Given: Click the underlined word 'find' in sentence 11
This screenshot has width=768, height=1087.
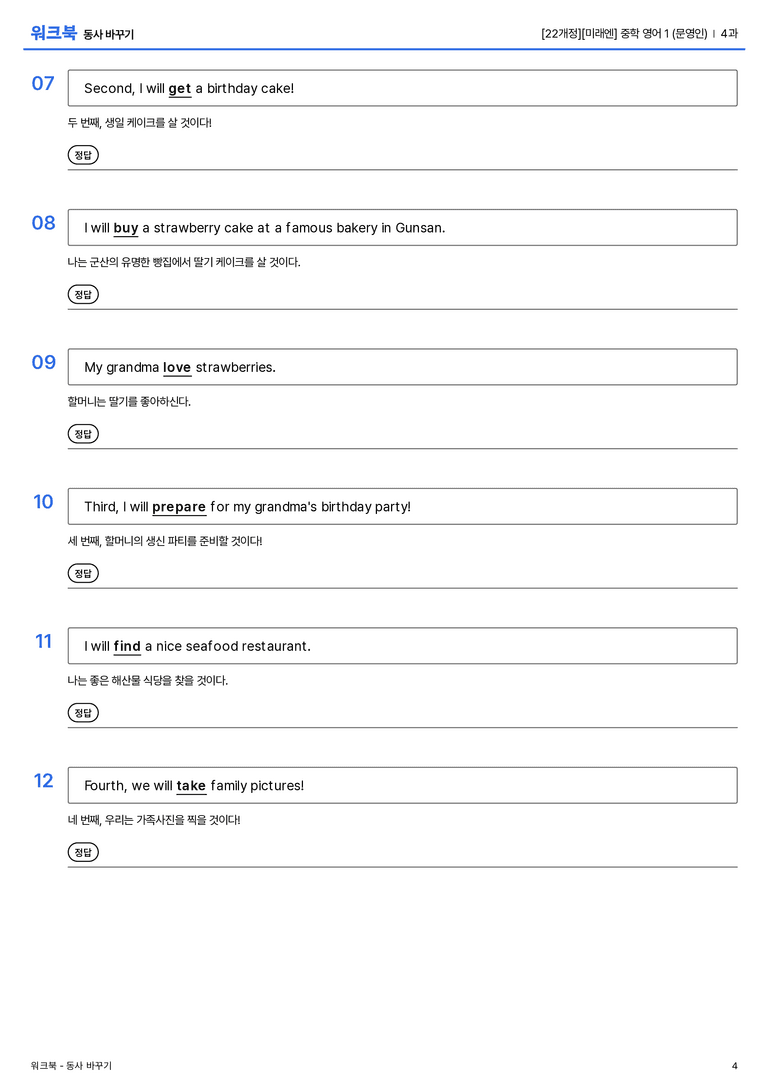Looking at the screenshot, I should 127,646.
